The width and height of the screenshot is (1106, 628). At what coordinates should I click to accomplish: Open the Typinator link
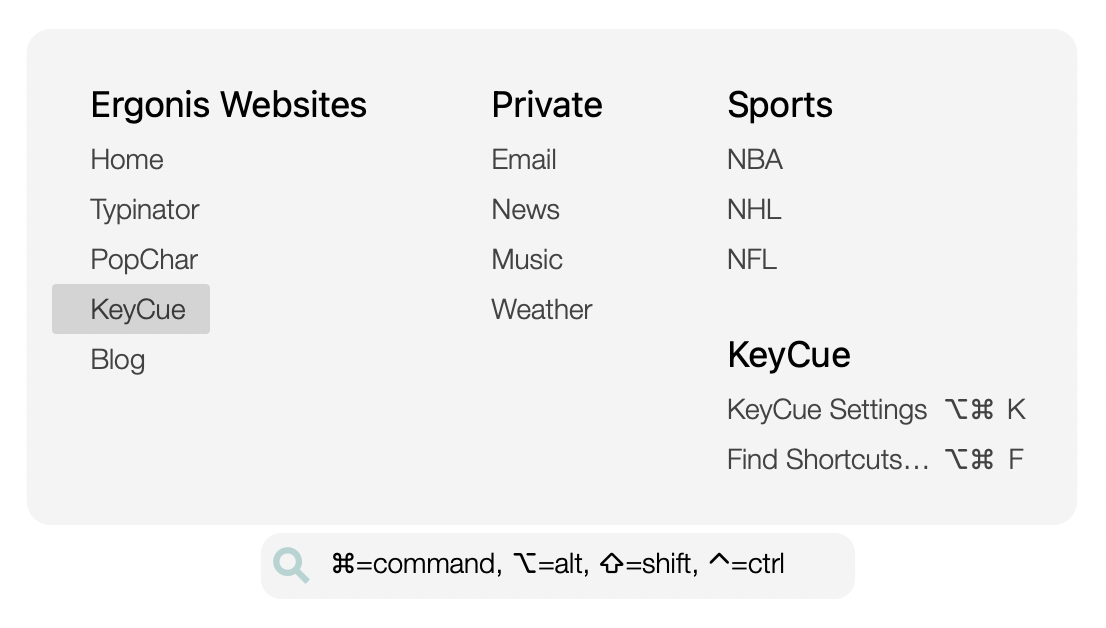coord(144,209)
